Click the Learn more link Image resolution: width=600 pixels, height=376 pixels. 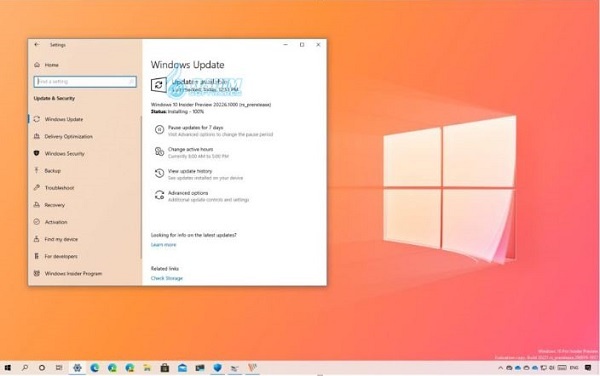[163, 245]
